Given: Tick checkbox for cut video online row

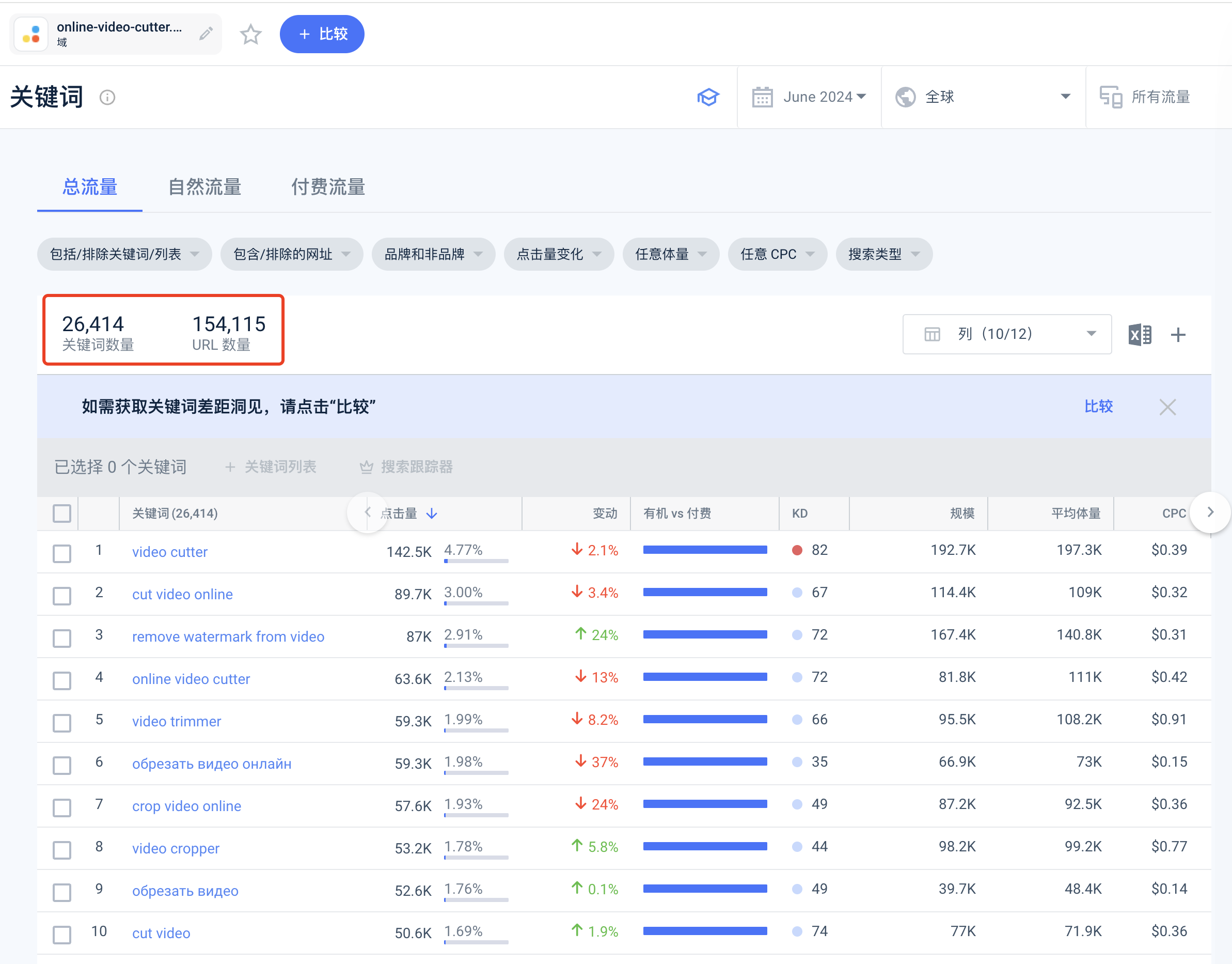Looking at the screenshot, I should (x=61, y=596).
